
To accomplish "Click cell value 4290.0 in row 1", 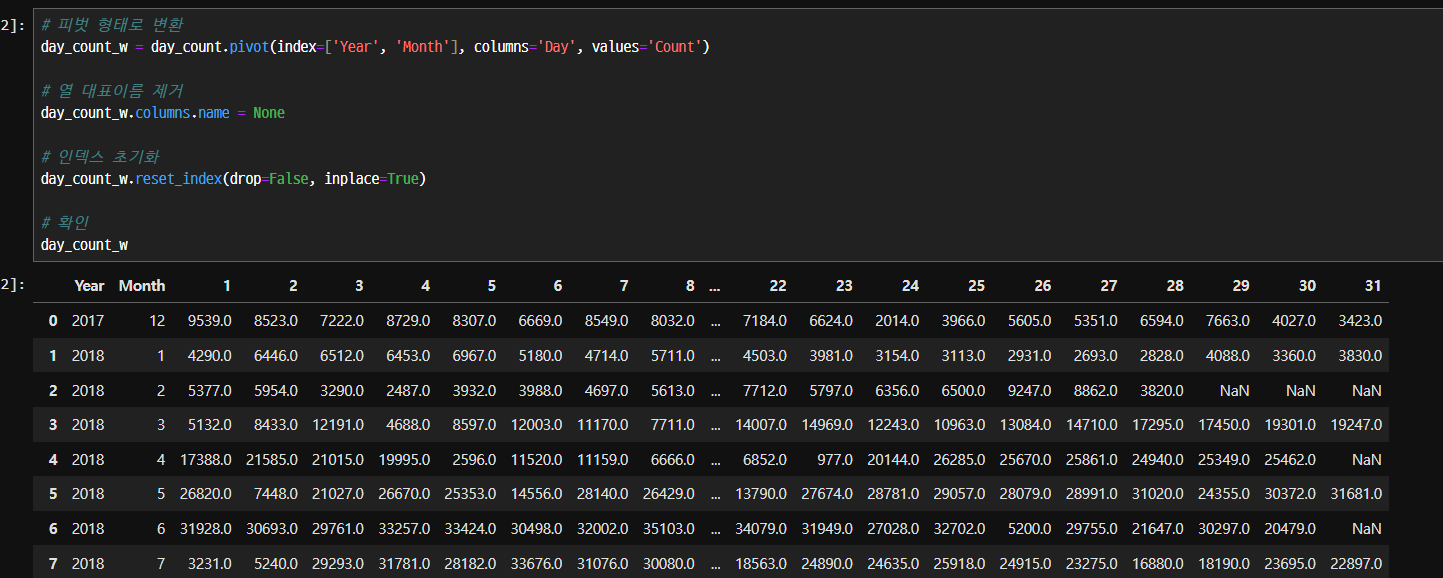I will 210,356.
